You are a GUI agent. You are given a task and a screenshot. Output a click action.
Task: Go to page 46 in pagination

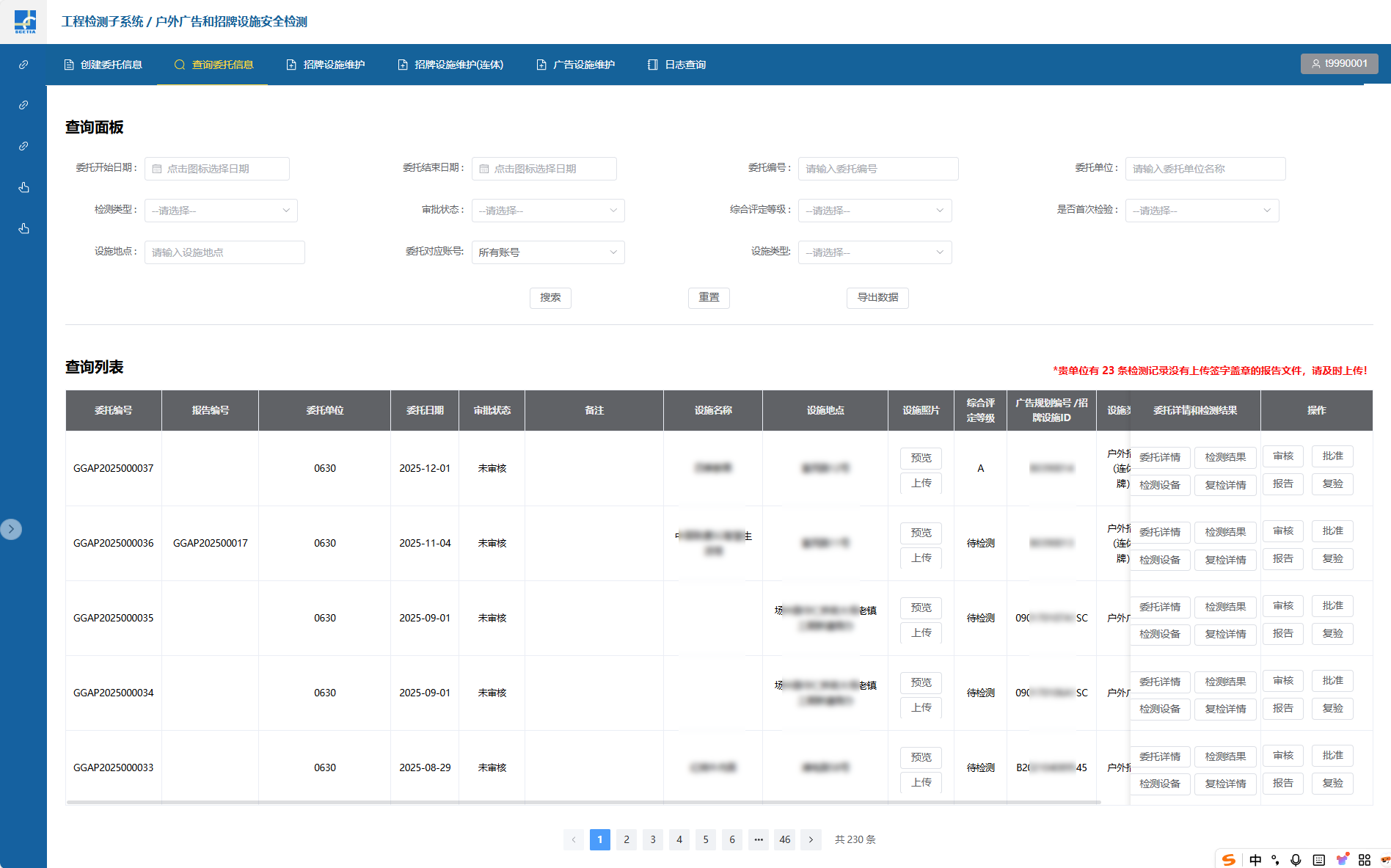click(784, 839)
